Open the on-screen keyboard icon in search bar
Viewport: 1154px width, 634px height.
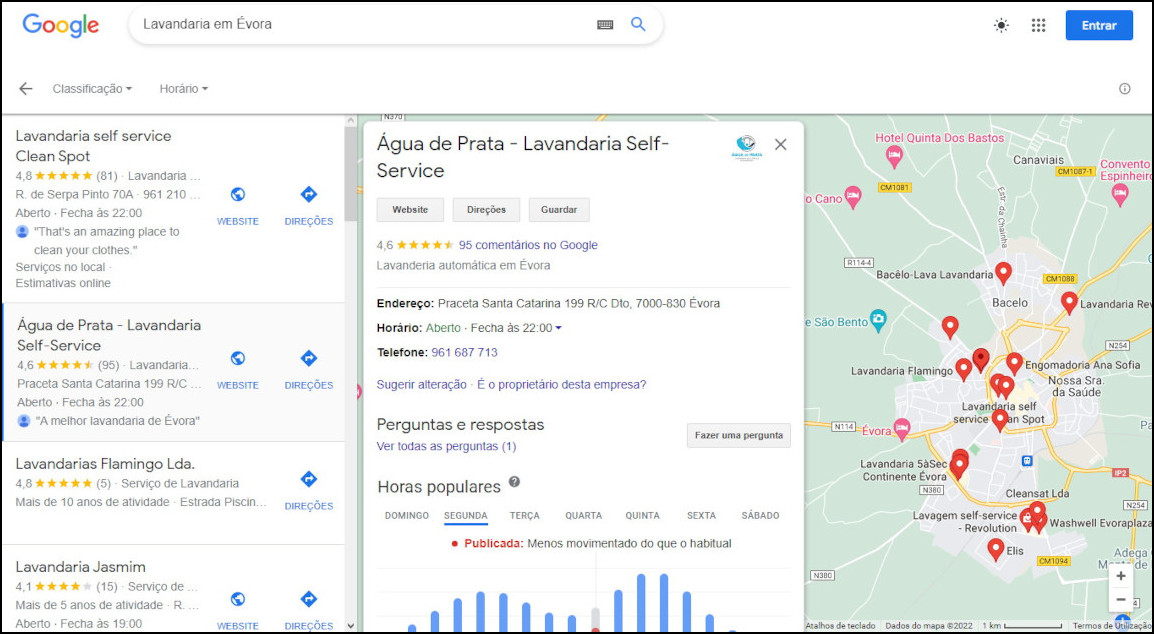[x=605, y=24]
